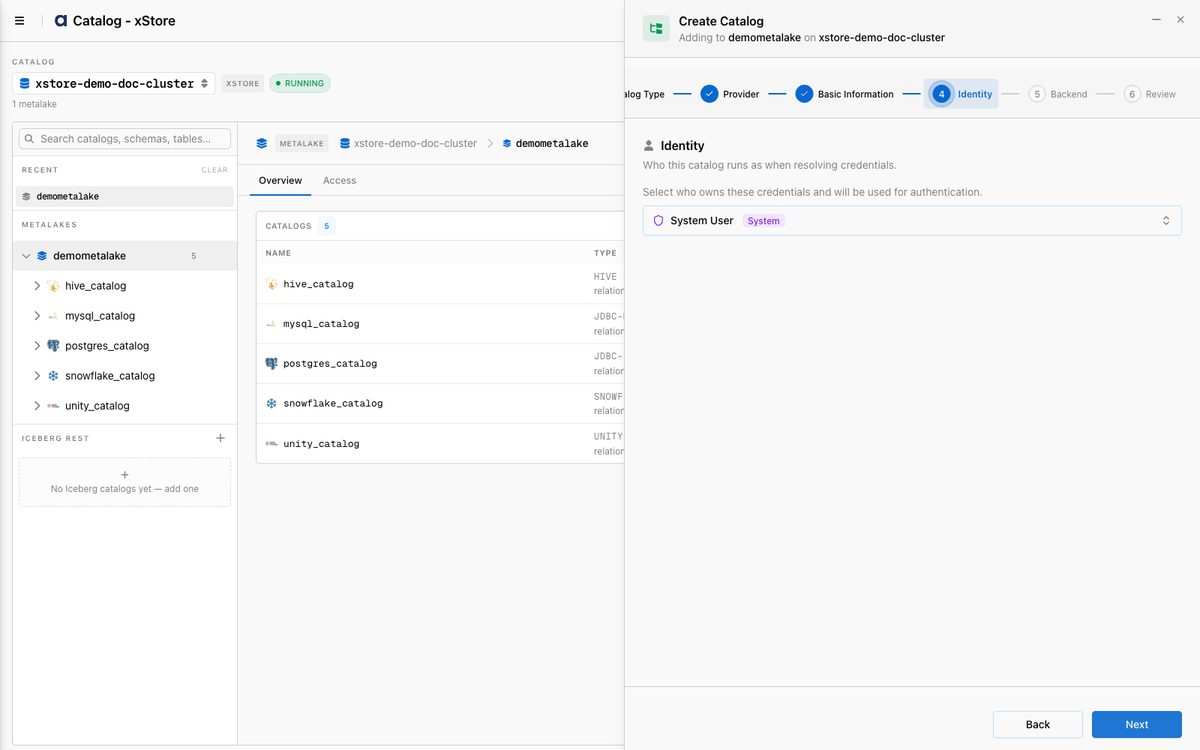Click the Create Catalog green icon

coord(656,28)
